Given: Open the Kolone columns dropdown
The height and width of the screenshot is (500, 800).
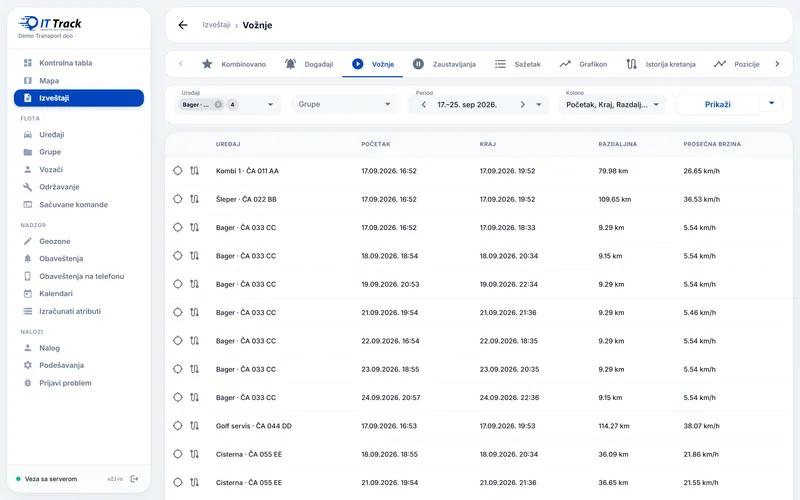Looking at the screenshot, I should [612, 105].
